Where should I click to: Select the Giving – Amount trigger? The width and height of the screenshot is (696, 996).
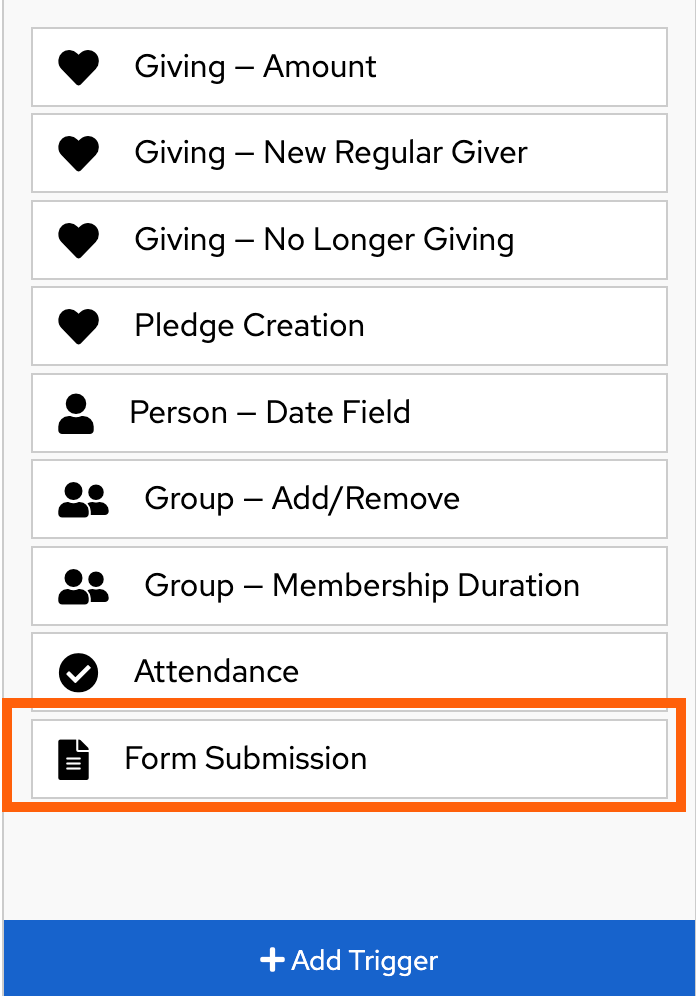click(x=348, y=66)
